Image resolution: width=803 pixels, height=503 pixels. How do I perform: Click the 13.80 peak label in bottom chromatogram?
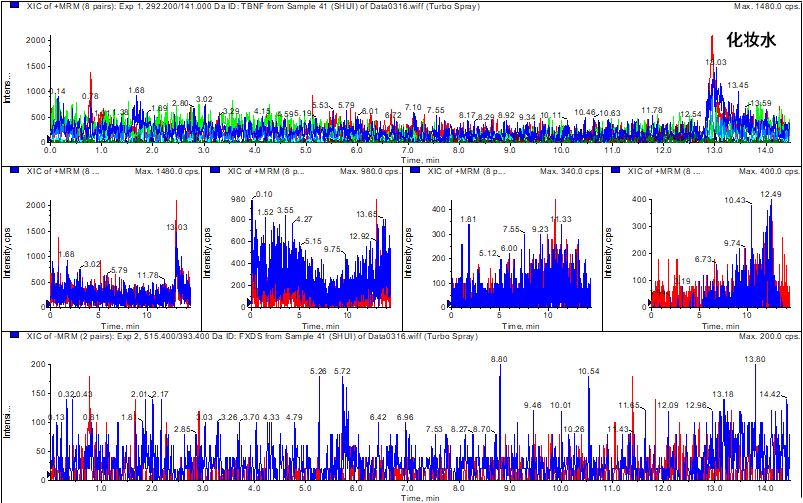click(x=755, y=359)
